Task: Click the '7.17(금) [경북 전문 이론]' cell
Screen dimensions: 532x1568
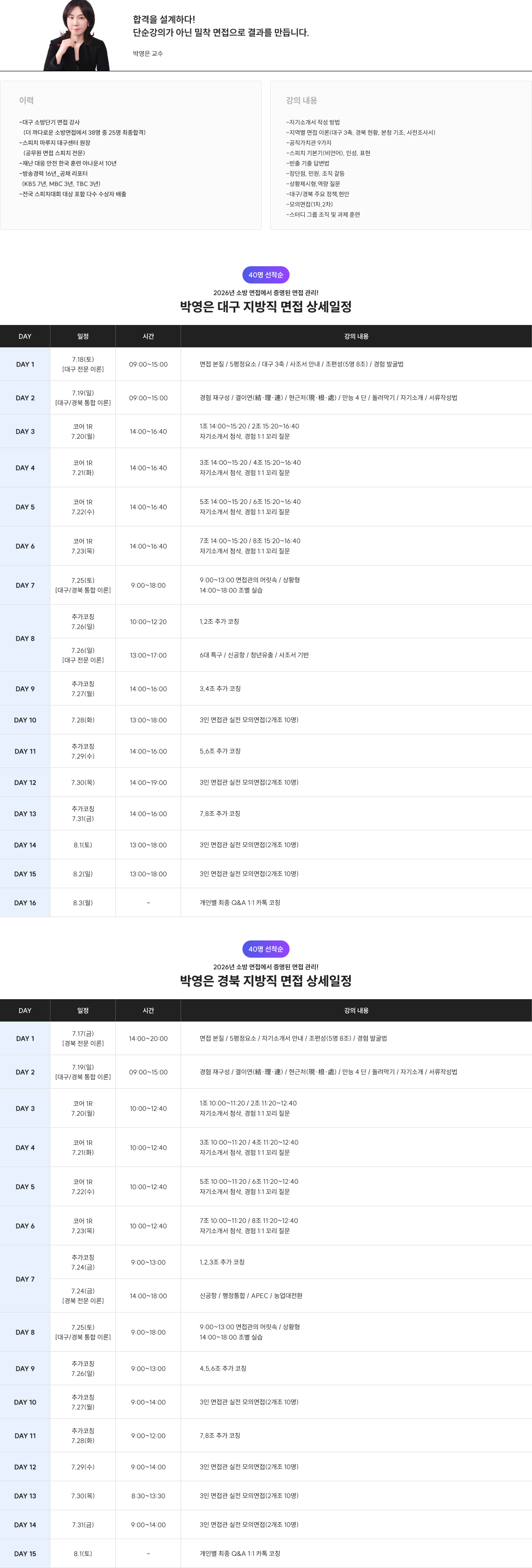Action: (83, 1038)
